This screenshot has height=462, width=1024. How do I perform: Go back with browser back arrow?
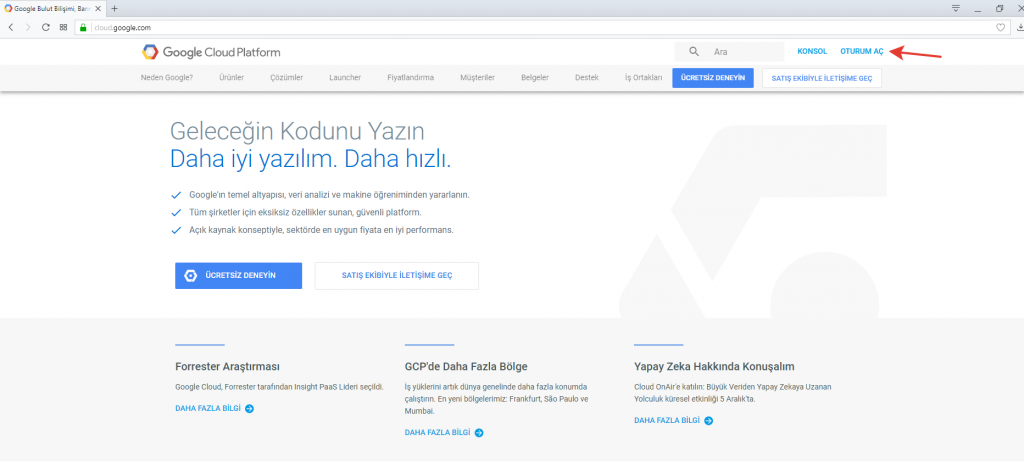[11, 27]
